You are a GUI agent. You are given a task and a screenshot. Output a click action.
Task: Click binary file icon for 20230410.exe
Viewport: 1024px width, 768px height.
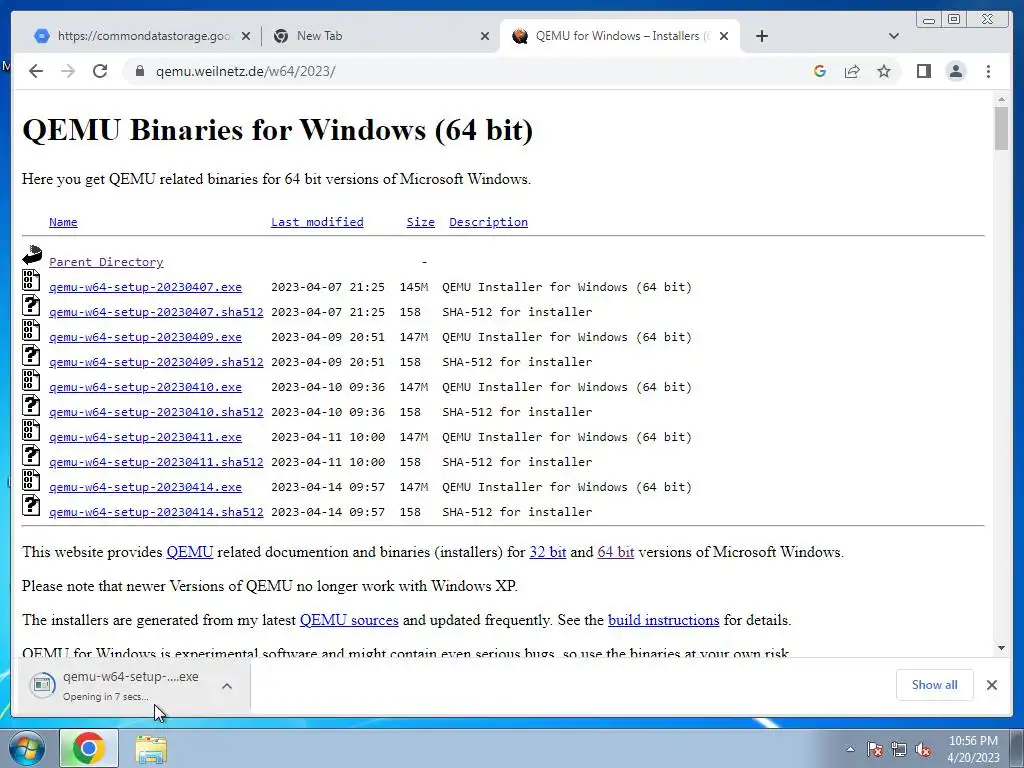tap(31, 380)
